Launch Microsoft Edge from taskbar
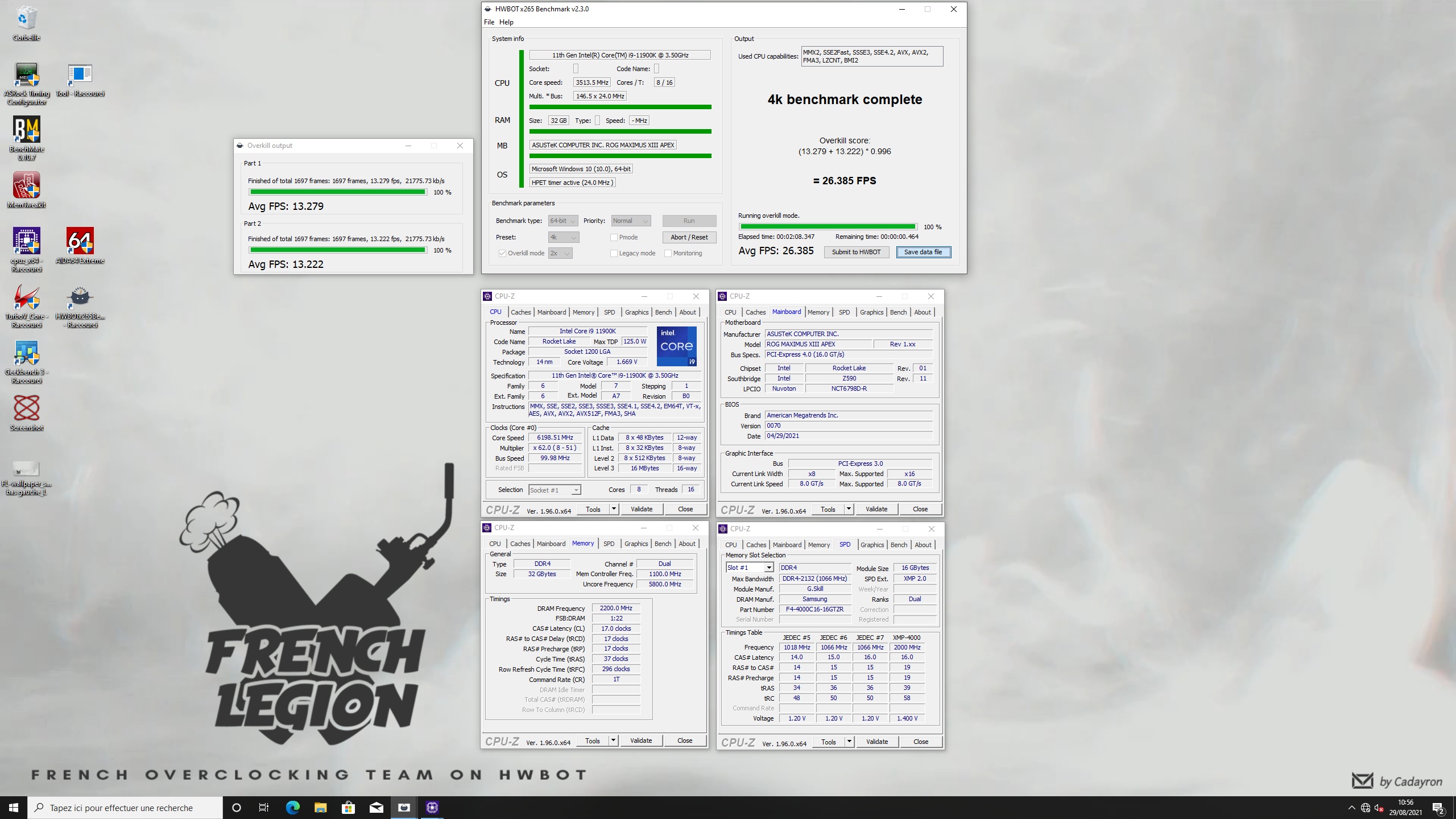The height and width of the screenshot is (819, 1456). click(292, 808)
